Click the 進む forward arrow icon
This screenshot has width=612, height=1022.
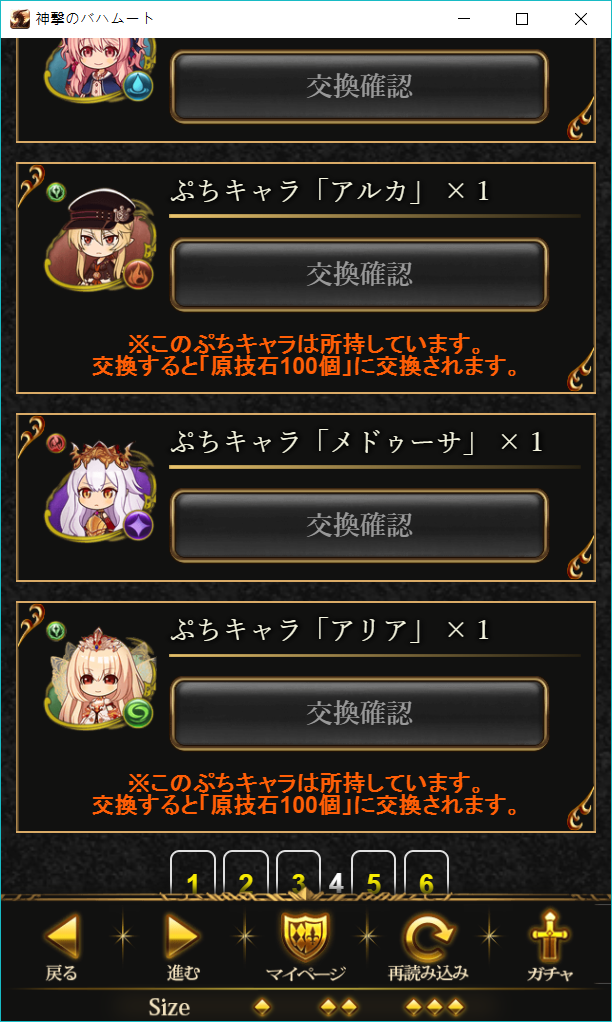click(181, 936)
